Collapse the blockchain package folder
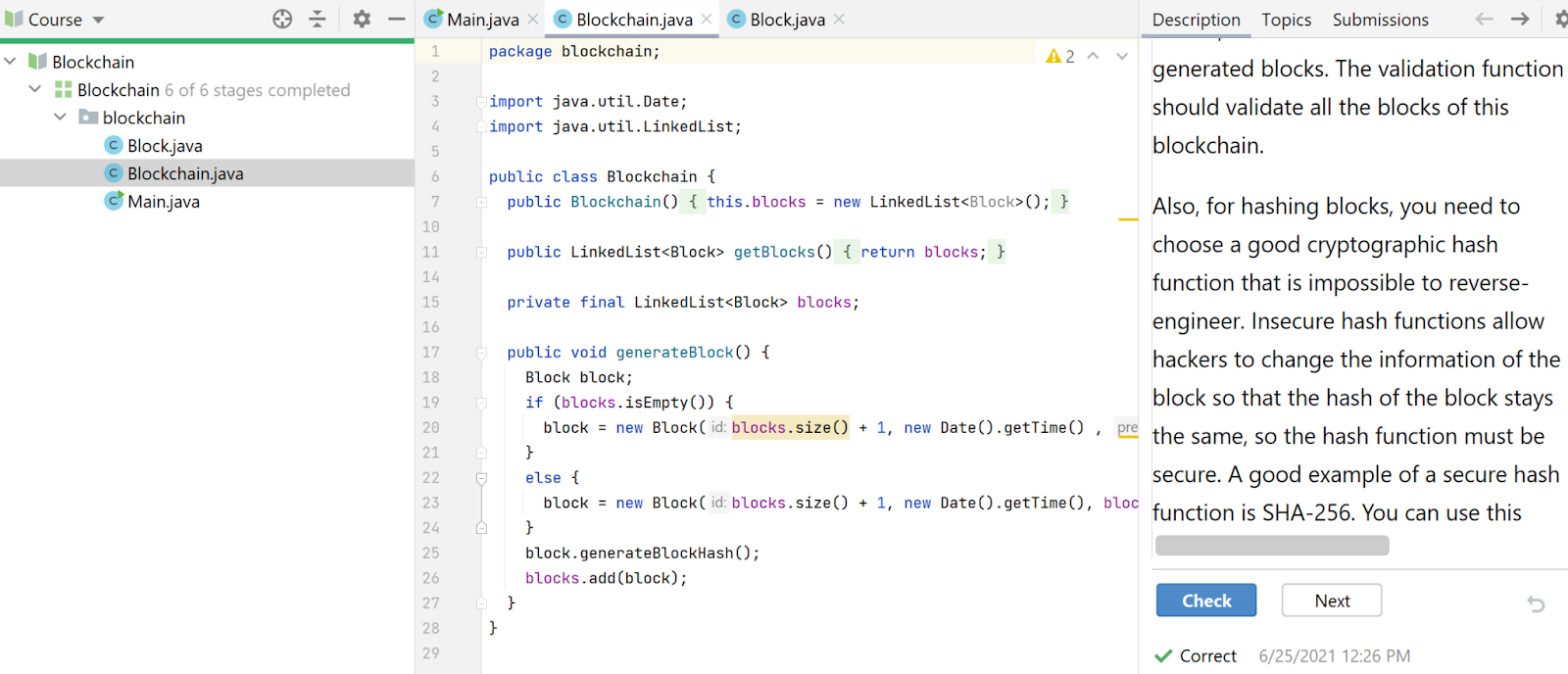1568x674 pixels. (61, 118)
